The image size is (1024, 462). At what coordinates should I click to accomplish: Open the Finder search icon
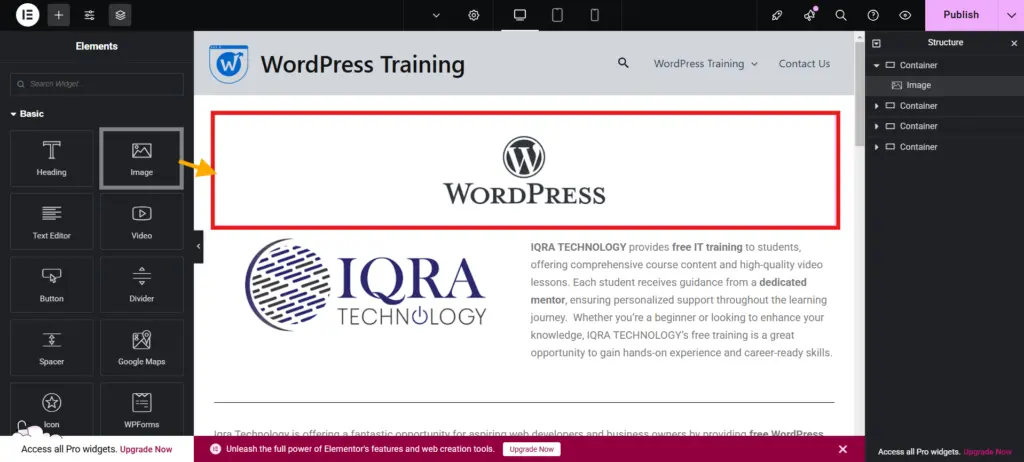841,15
